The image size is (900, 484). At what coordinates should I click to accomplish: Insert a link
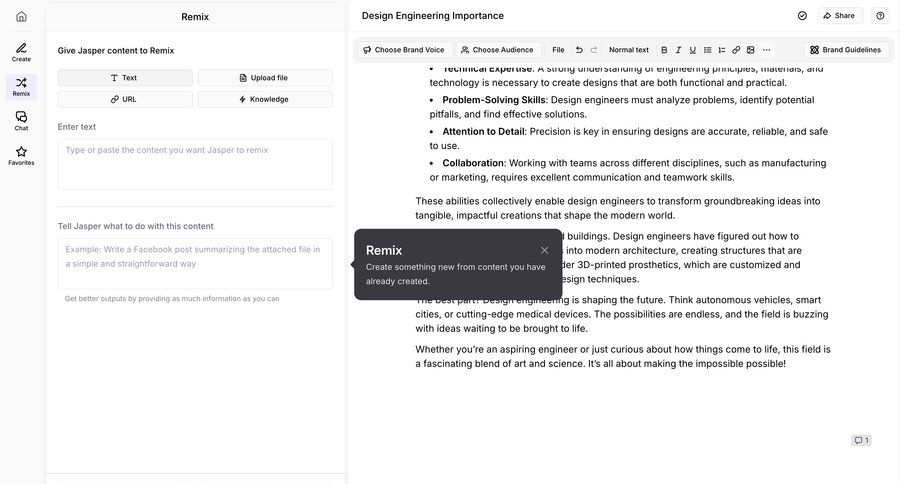(736, 50)
